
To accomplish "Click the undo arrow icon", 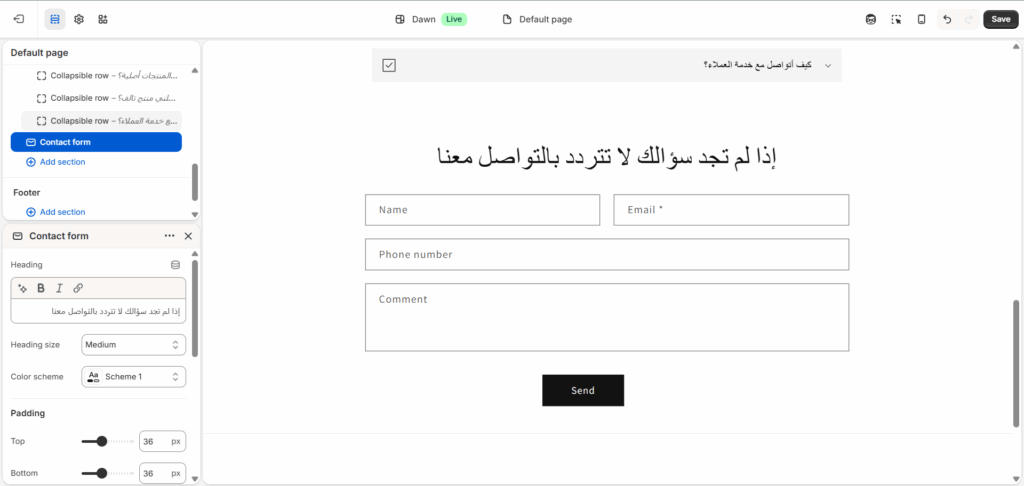I will [947, 19].
